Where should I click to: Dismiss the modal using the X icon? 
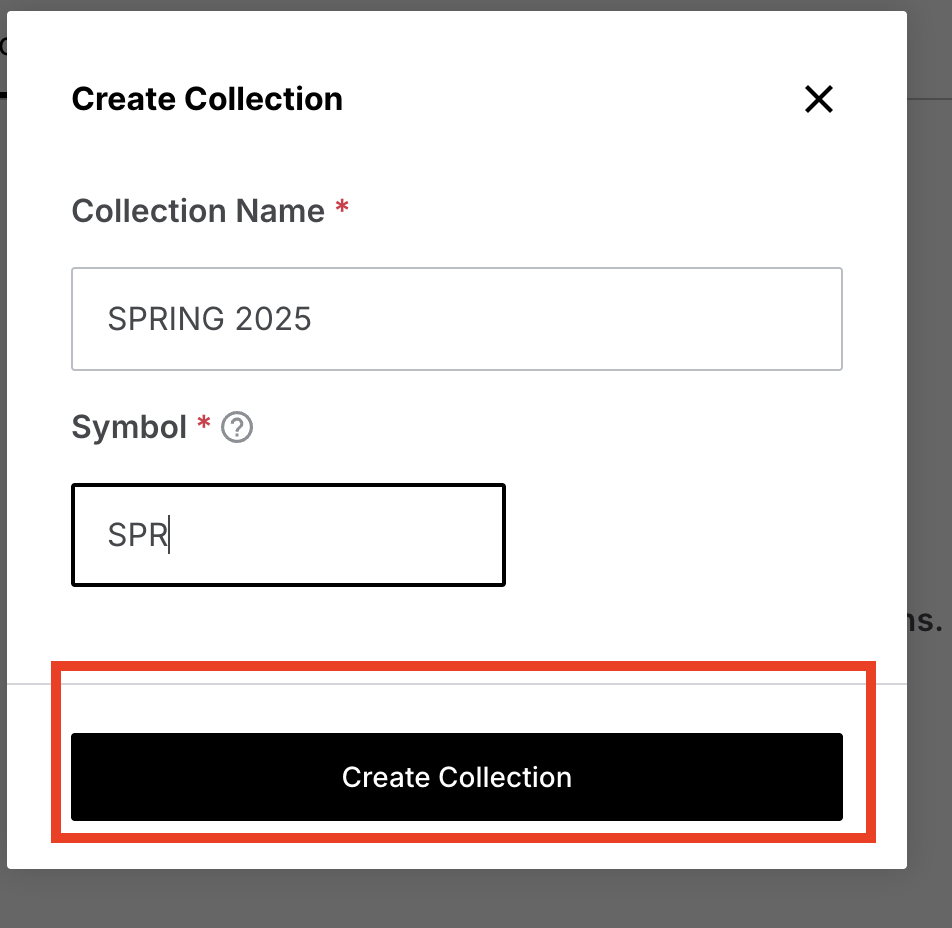[x=818, y=99]
